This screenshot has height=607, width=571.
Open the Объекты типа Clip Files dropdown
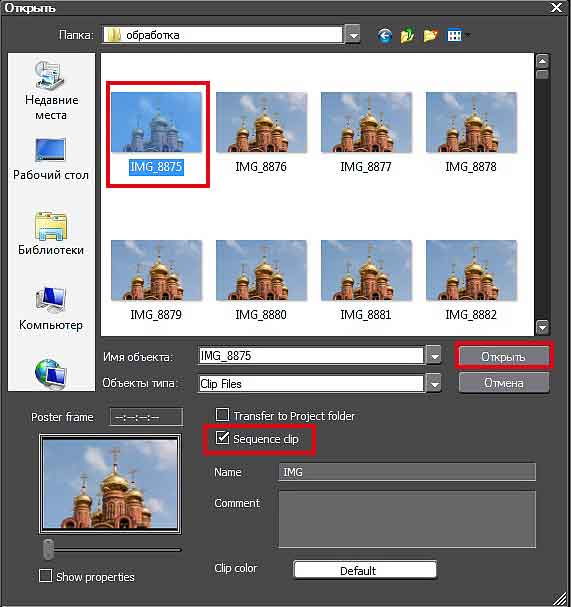(x=434, y=383)
